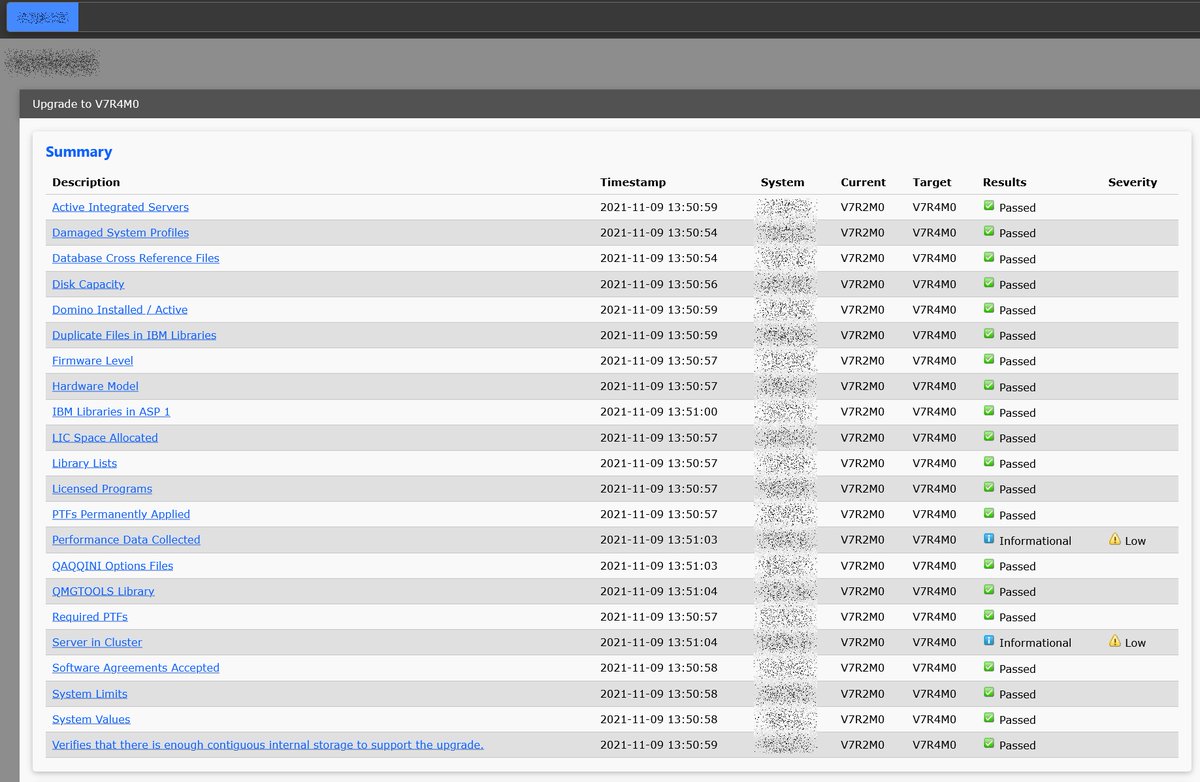Click the Informational status icon on Server in Cluster row
Viewport: 1200px width, 782px height.
point(986,642)
